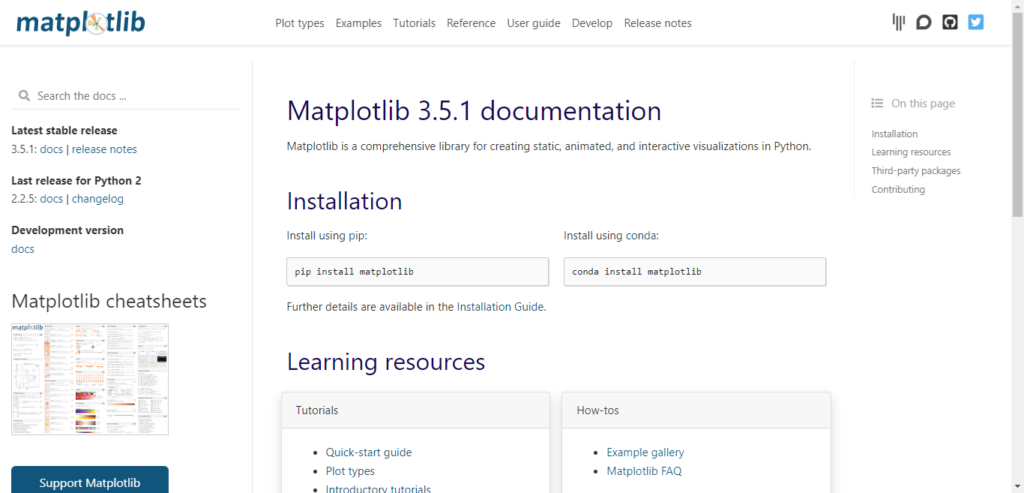Open the 3.5.1 release notes link
Screen dimensions: 1024x493
point(104,149)
